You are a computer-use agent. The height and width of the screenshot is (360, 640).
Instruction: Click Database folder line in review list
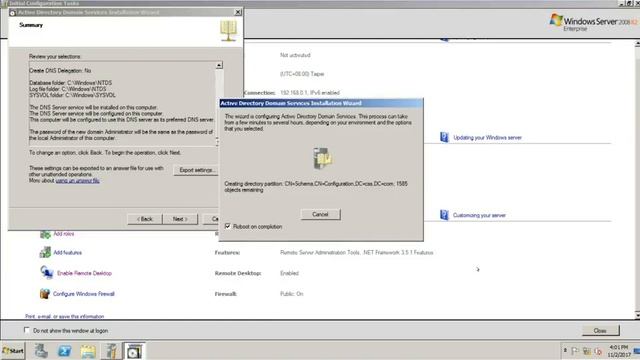[71, 83]
